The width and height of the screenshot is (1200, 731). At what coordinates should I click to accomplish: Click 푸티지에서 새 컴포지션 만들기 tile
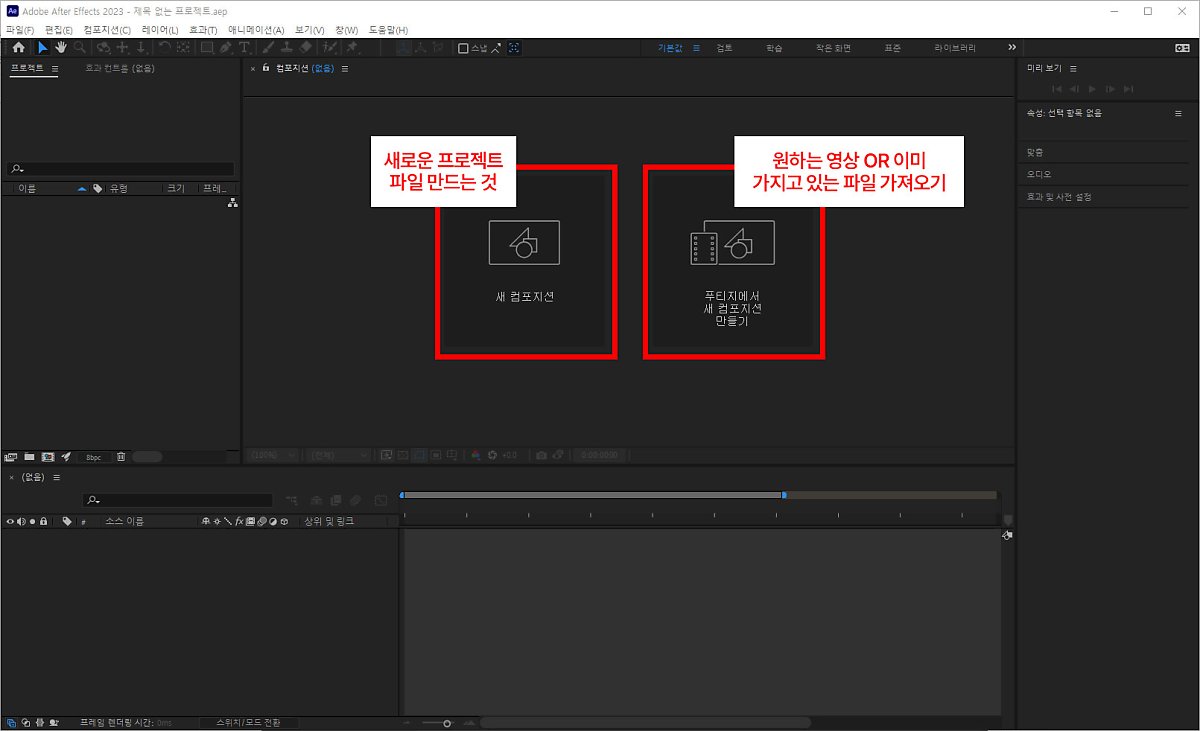tap(733, 262)
